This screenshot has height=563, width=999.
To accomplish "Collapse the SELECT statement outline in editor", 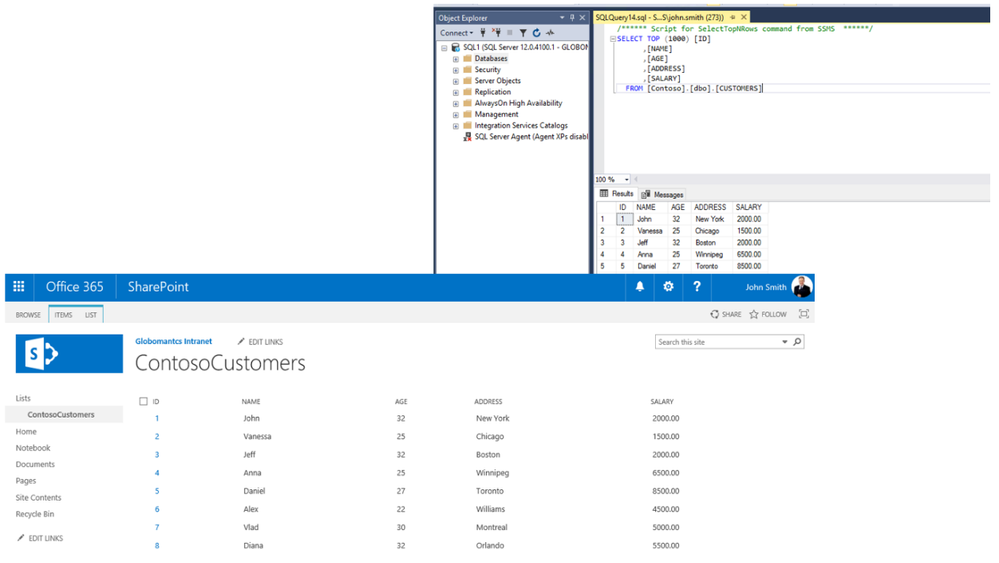I will 613,39.
